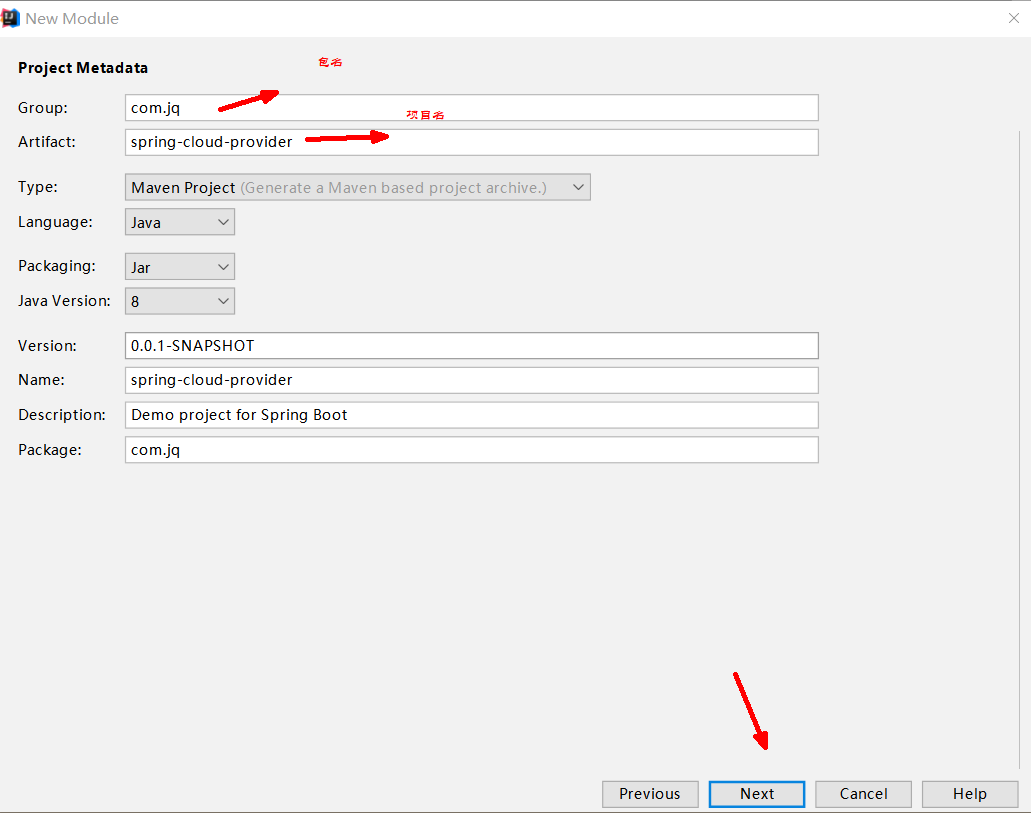
Task: Edit the Group field containing com.jq
Action: click(x=471, y=108)
